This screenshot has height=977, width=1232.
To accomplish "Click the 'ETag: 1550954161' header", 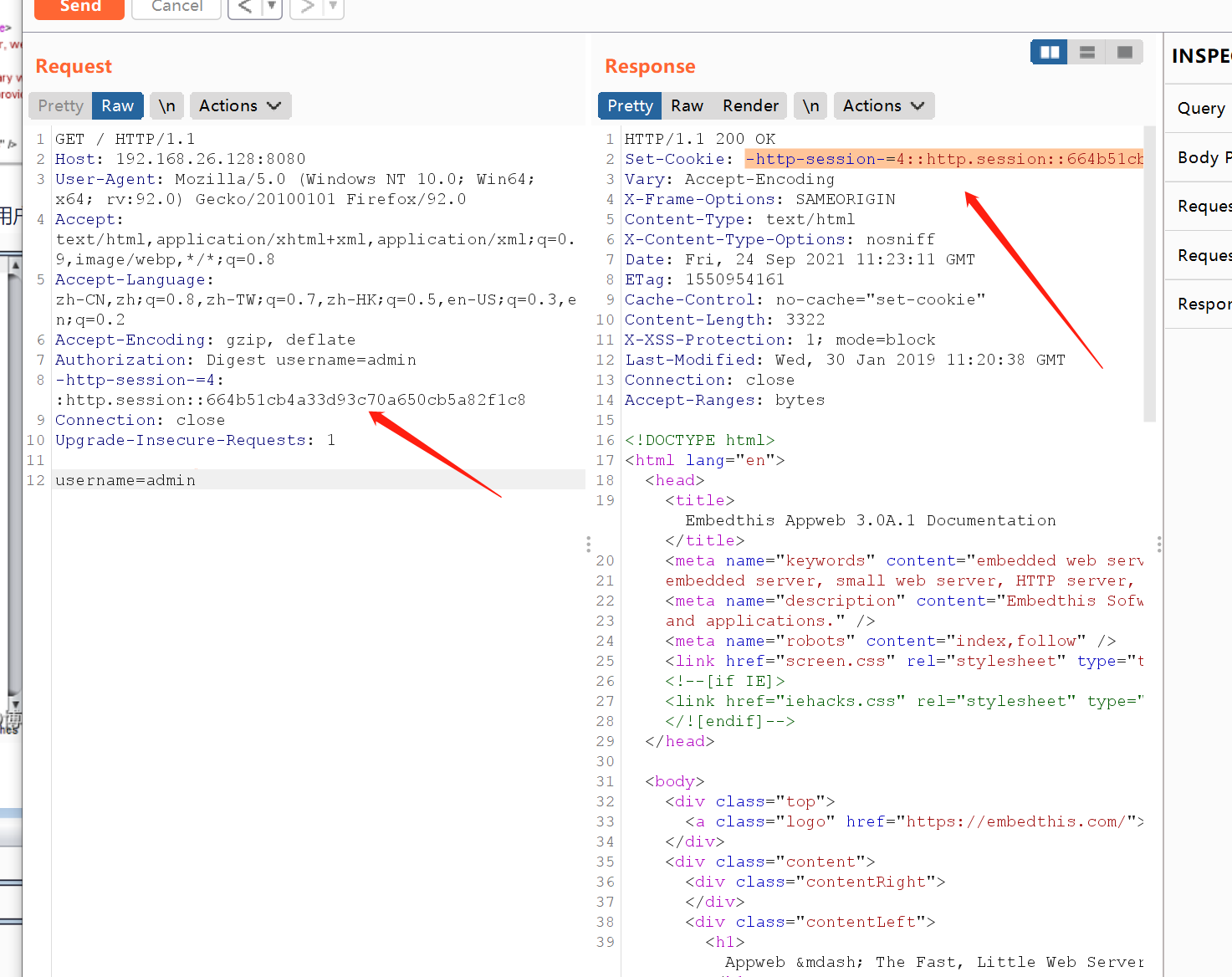I will click(x=705, y=279).
